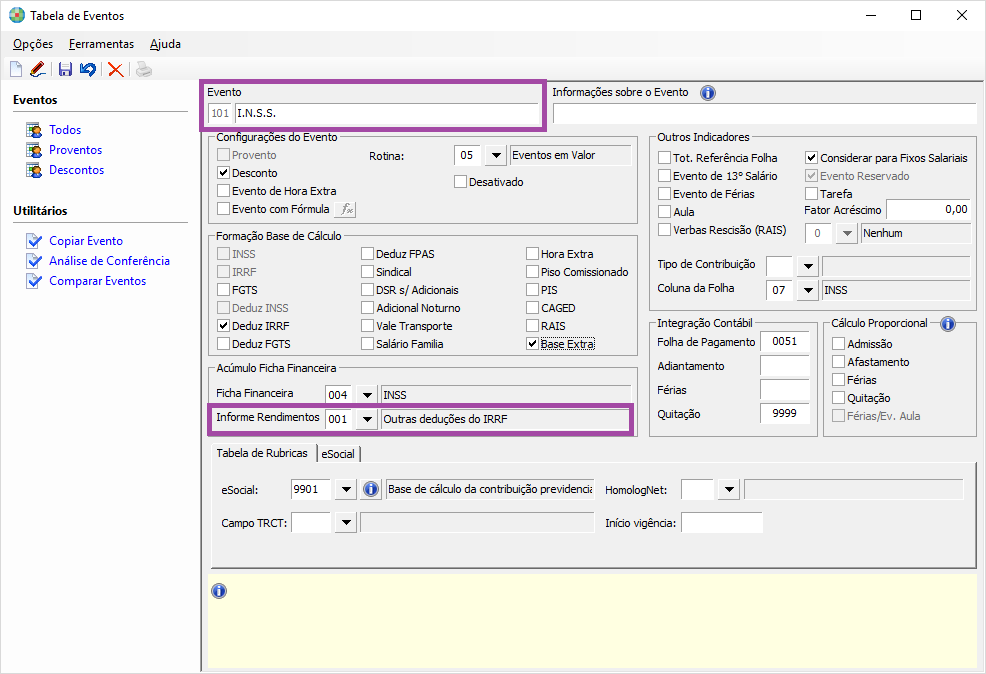Click the red X delete icon

point(116,69)
